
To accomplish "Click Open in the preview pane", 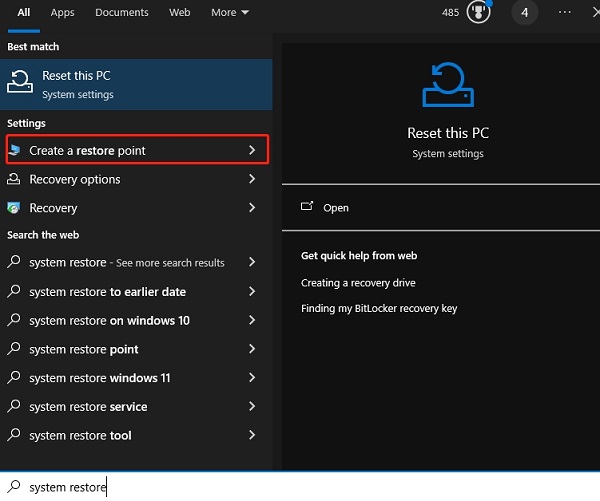I will (336, 208).
